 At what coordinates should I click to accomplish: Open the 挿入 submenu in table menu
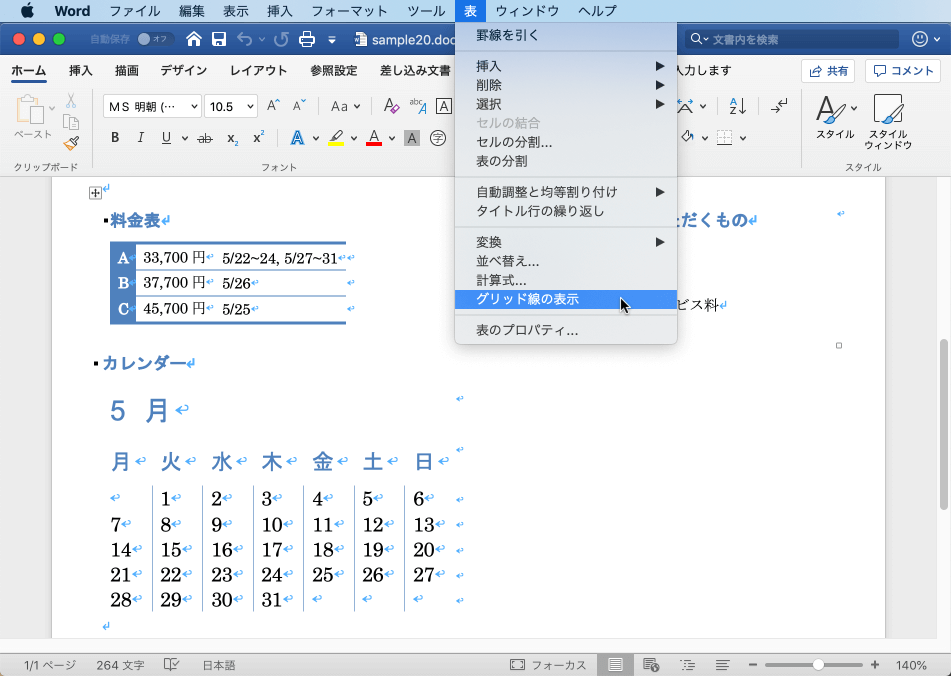tap(565, 66)
